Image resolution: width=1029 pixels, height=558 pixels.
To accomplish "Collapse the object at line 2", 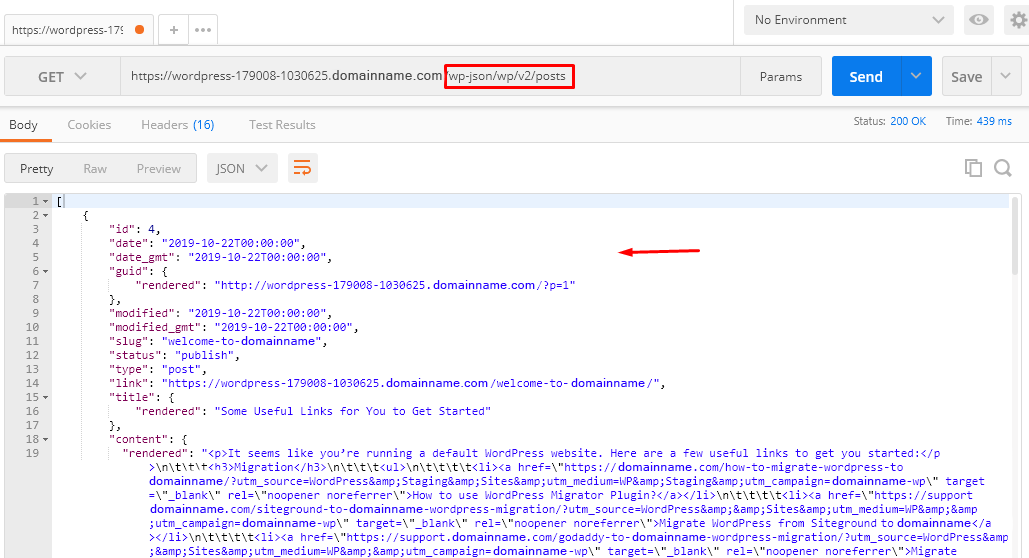I will pyautogui.click(x=45, y=215).
